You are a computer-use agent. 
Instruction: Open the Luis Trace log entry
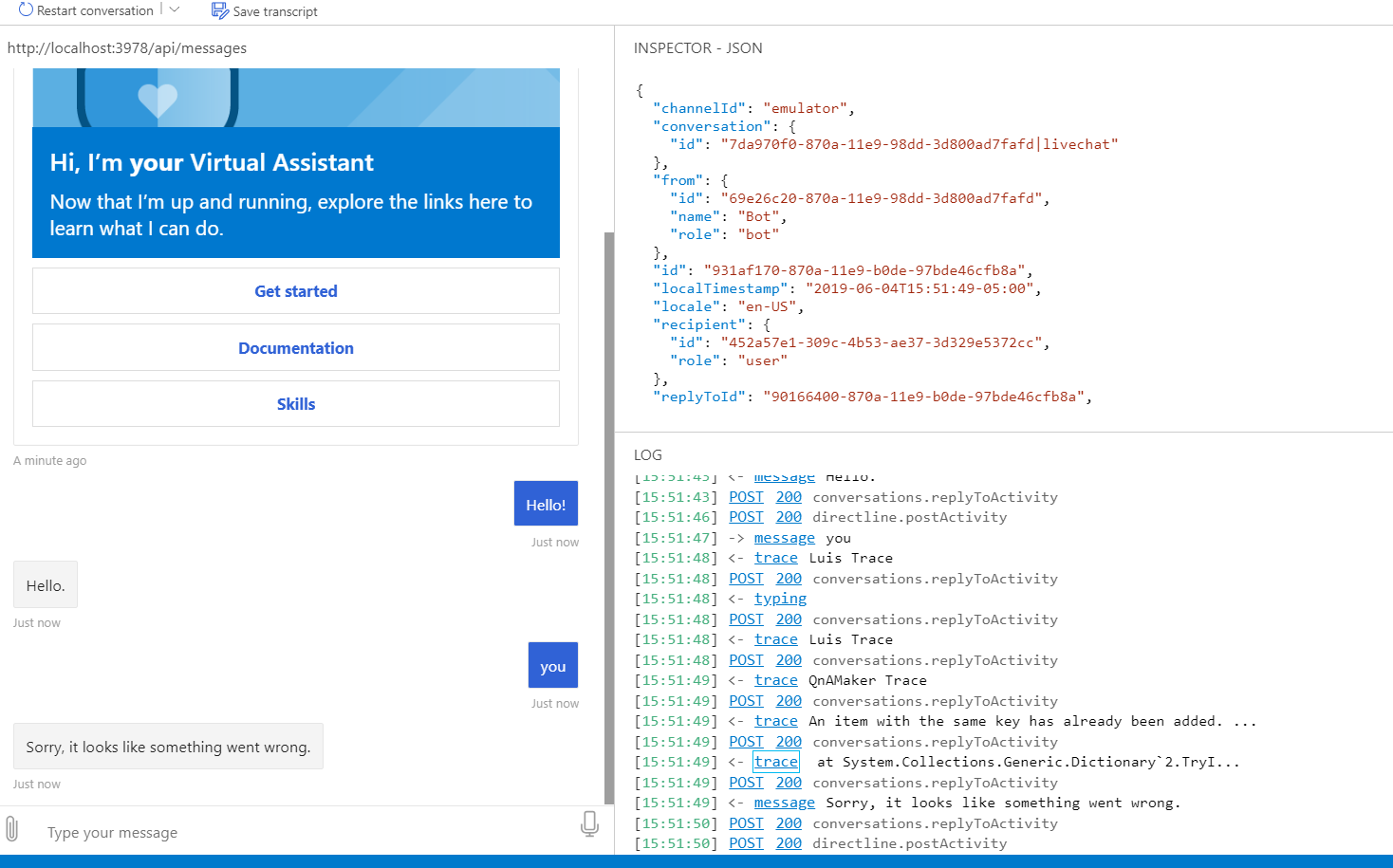(x=775, y=557)
